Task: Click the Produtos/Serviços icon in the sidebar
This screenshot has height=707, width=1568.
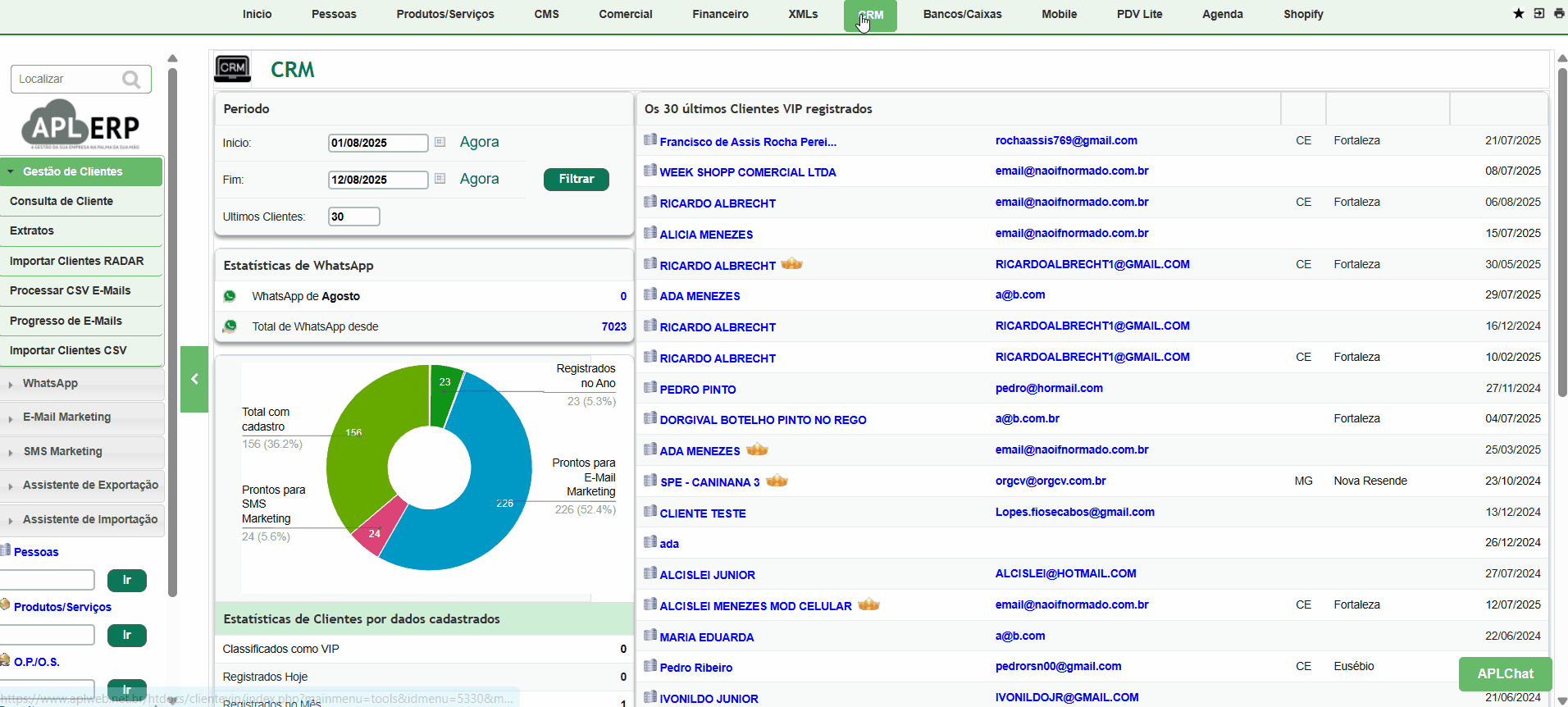Action: pos(5,605)
